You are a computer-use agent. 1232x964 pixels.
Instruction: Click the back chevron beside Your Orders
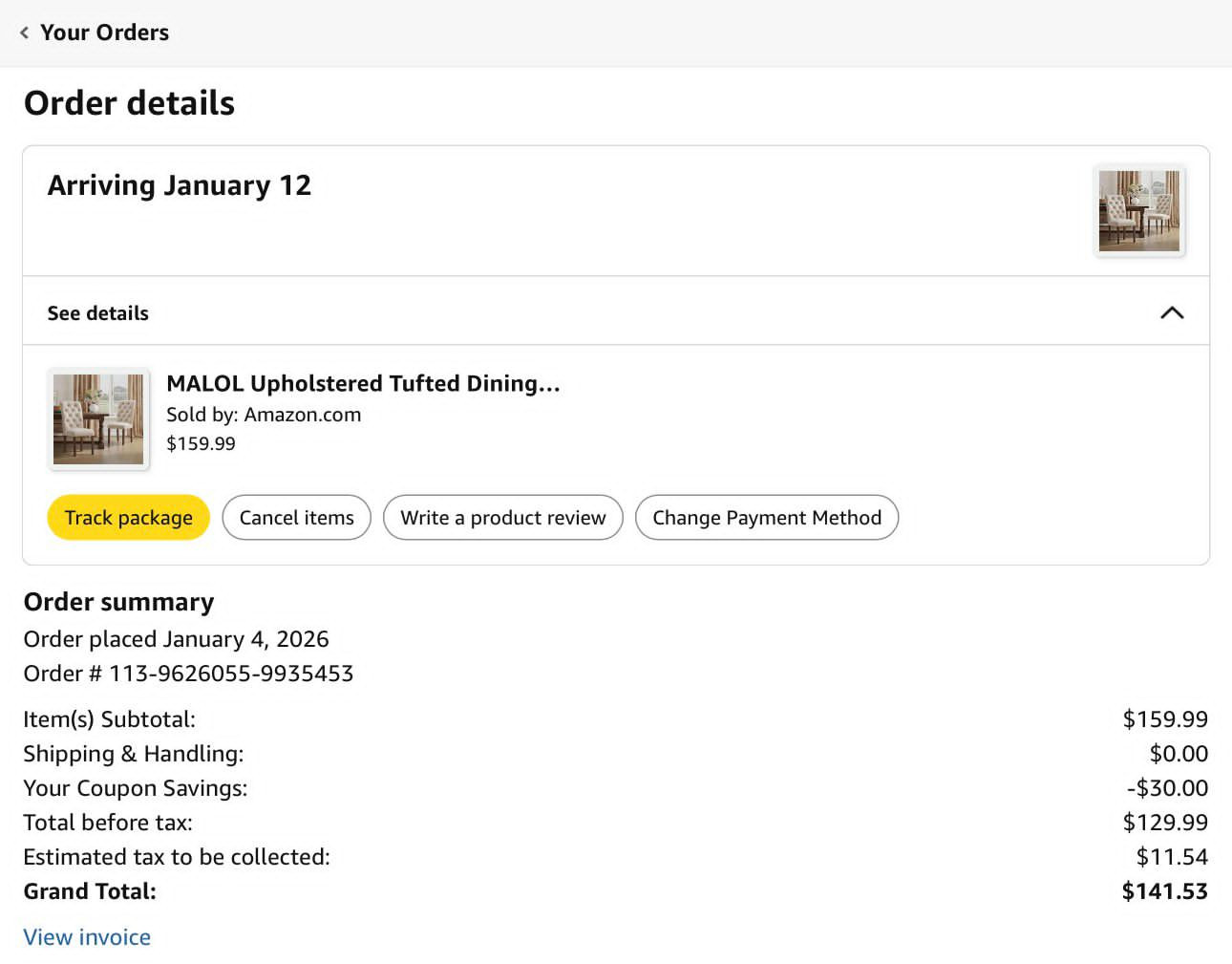pyautogui.click(x=25, y=32)
